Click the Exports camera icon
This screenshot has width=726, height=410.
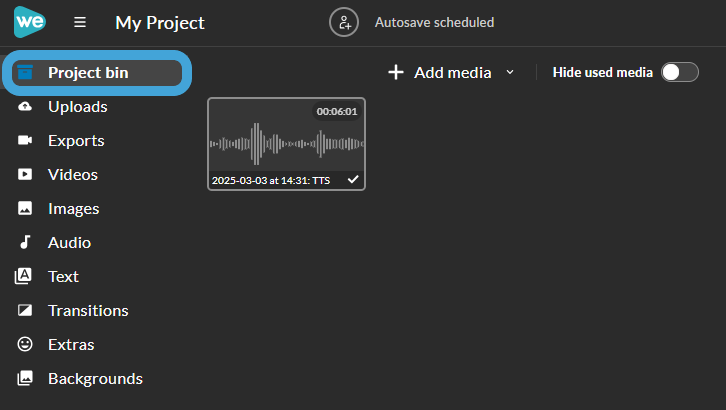[25, 140]
